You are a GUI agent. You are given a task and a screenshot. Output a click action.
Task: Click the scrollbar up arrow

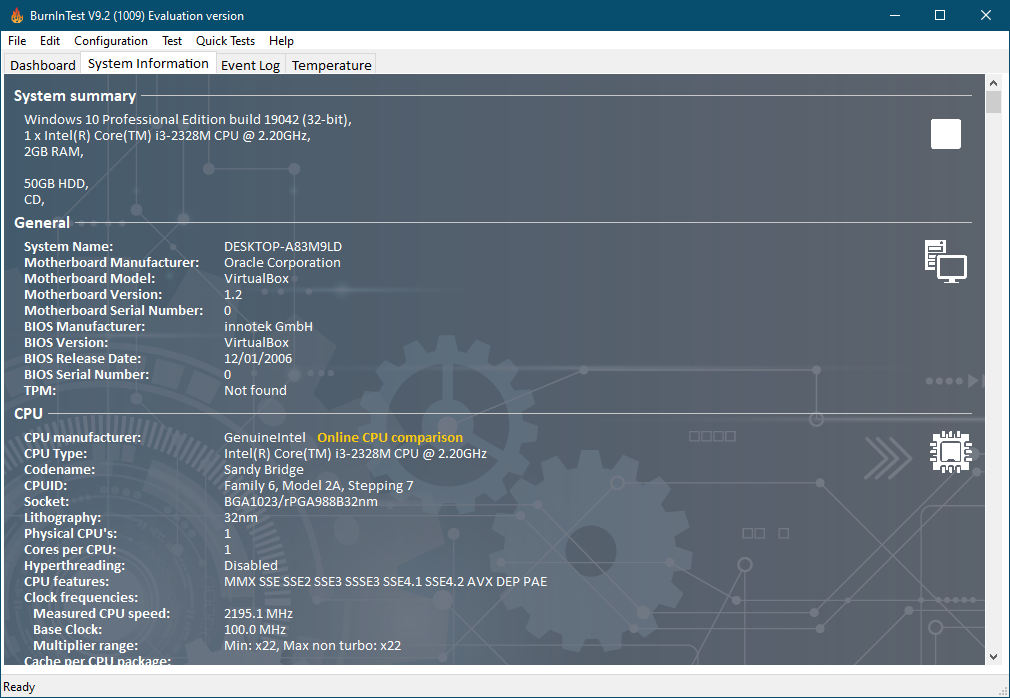(x=993, y=83)
